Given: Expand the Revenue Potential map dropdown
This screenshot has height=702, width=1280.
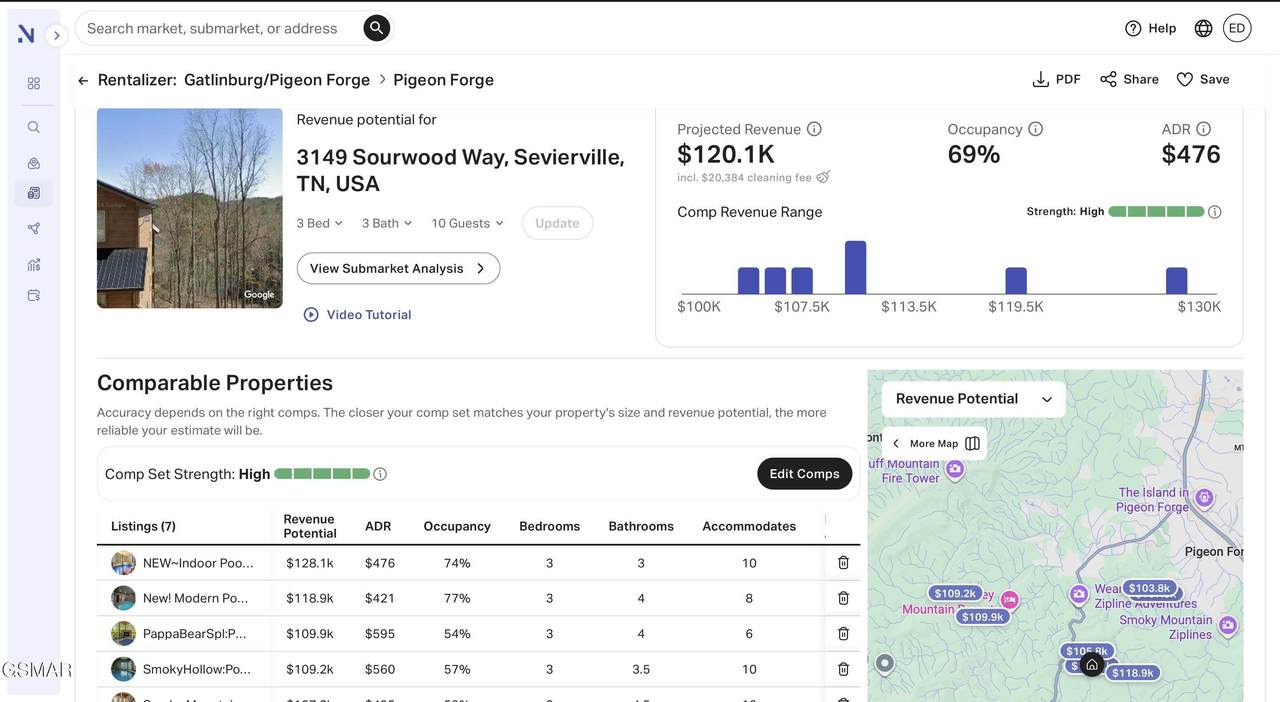Looking at the screenshot, I should click(x=973, y=399).
